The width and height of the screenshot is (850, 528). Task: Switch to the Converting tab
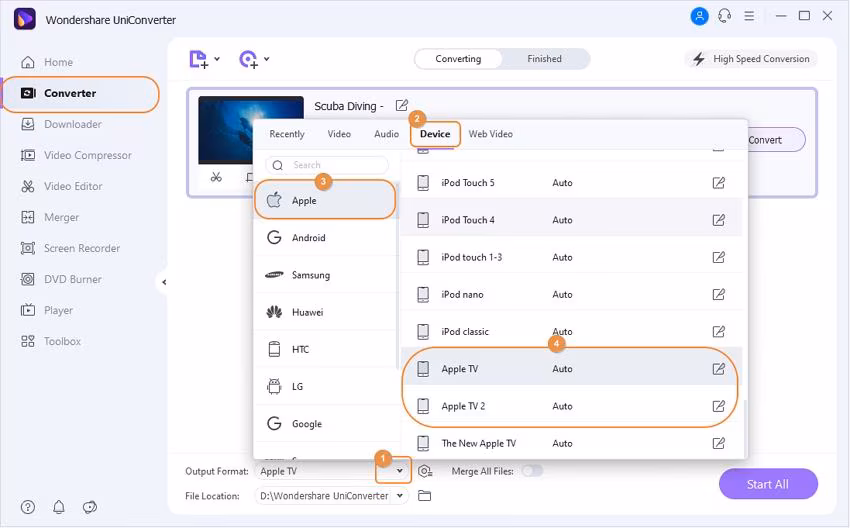point(458,59)
